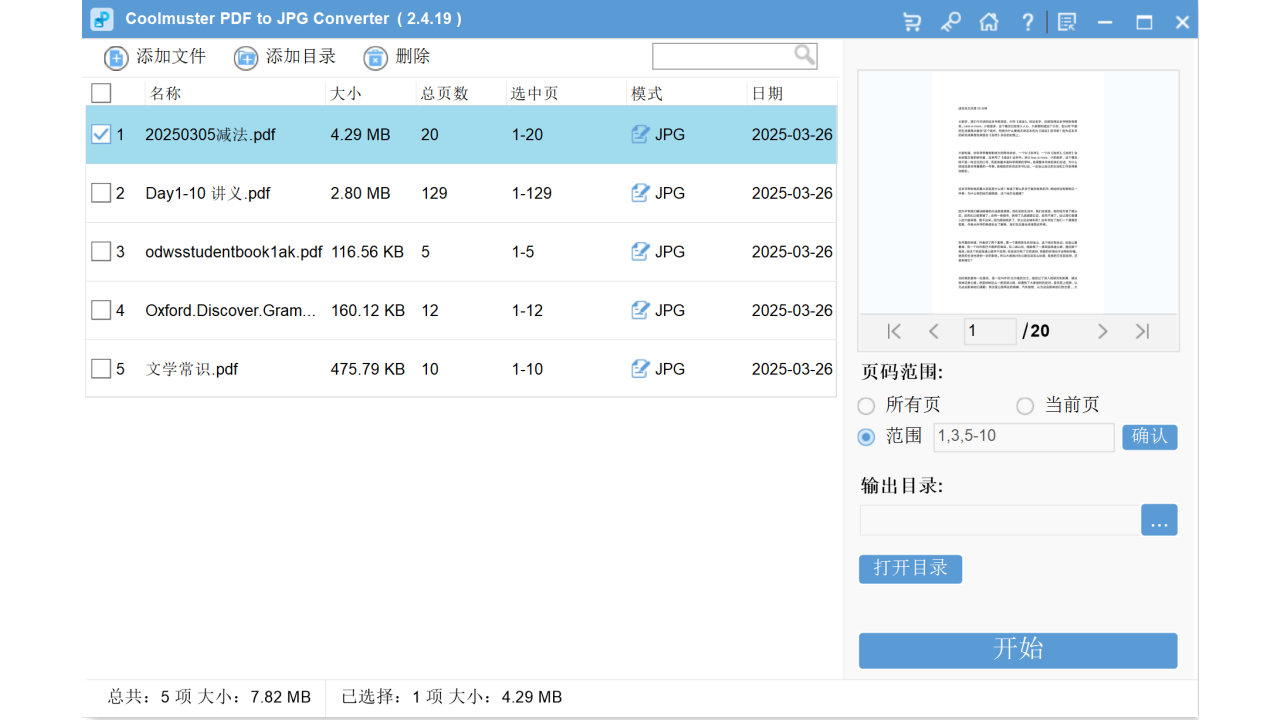This screenshot has height=720, width=1280.
Task: Open help with the question mark icon
Action: pos(1028,20)
